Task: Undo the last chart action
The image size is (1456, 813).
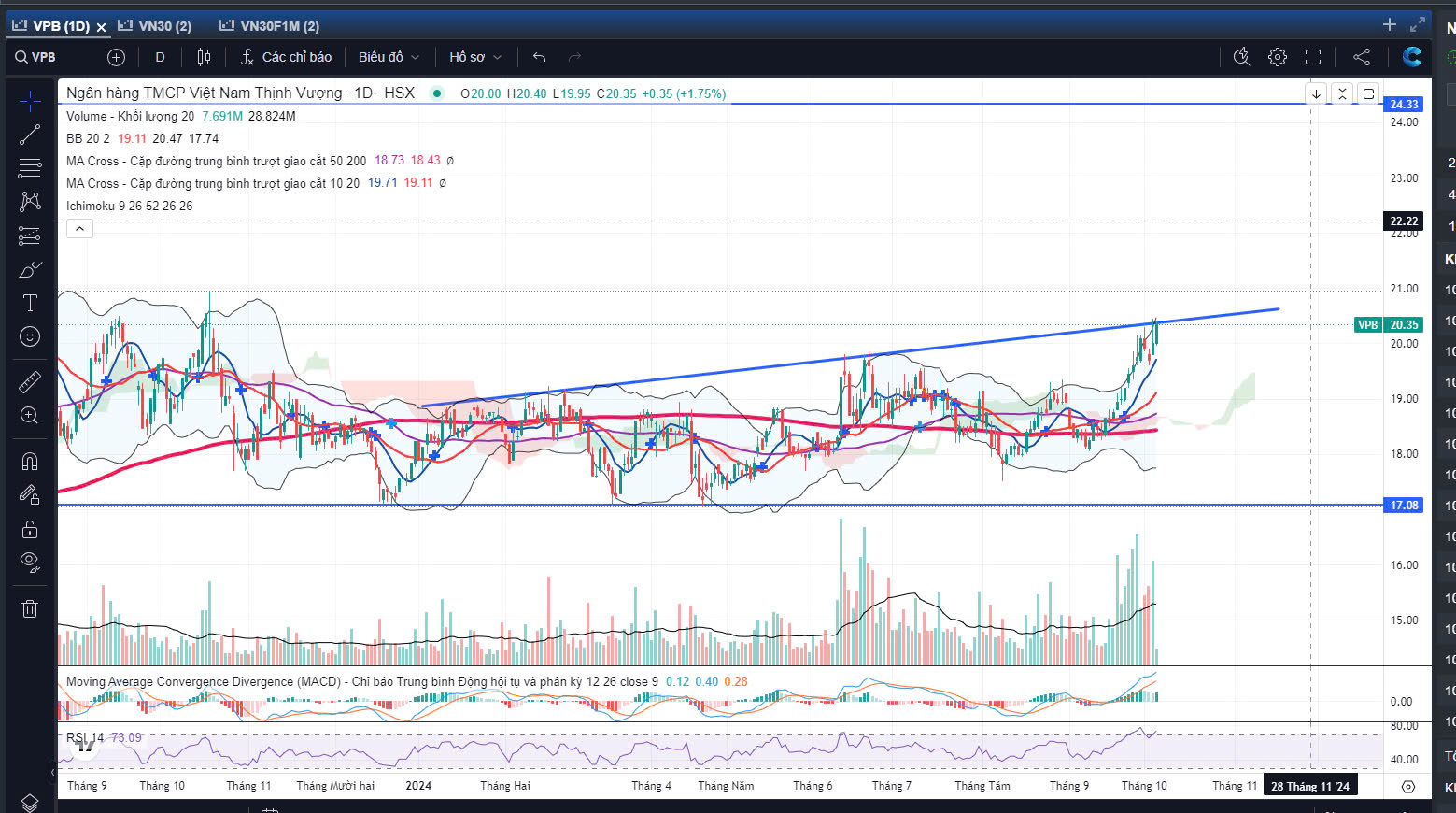Action: 539,57
